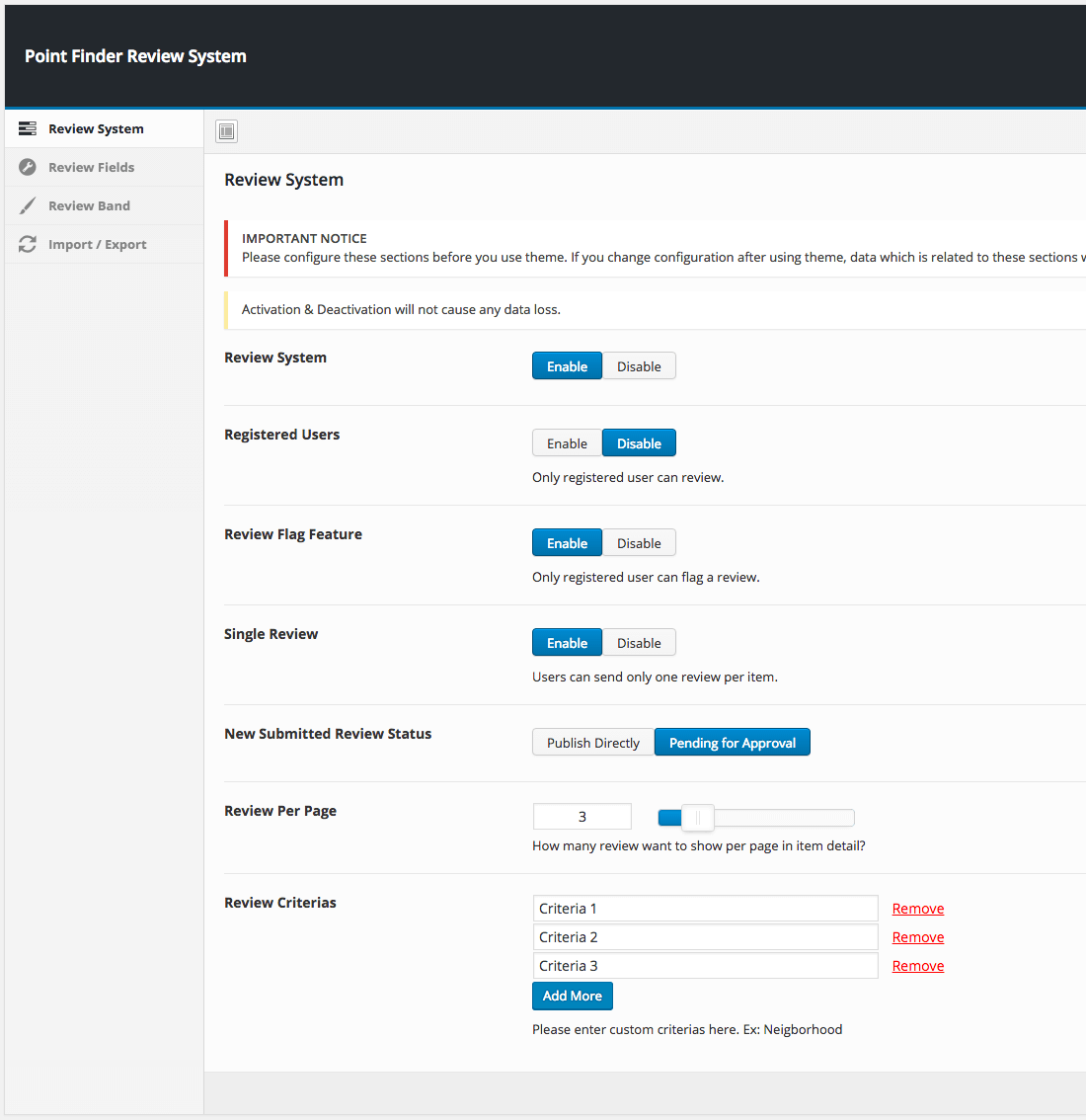Select Publish Directly for new reviews
The height and width of the screenshot is (1120, 1086).
[x=592, y=743]
